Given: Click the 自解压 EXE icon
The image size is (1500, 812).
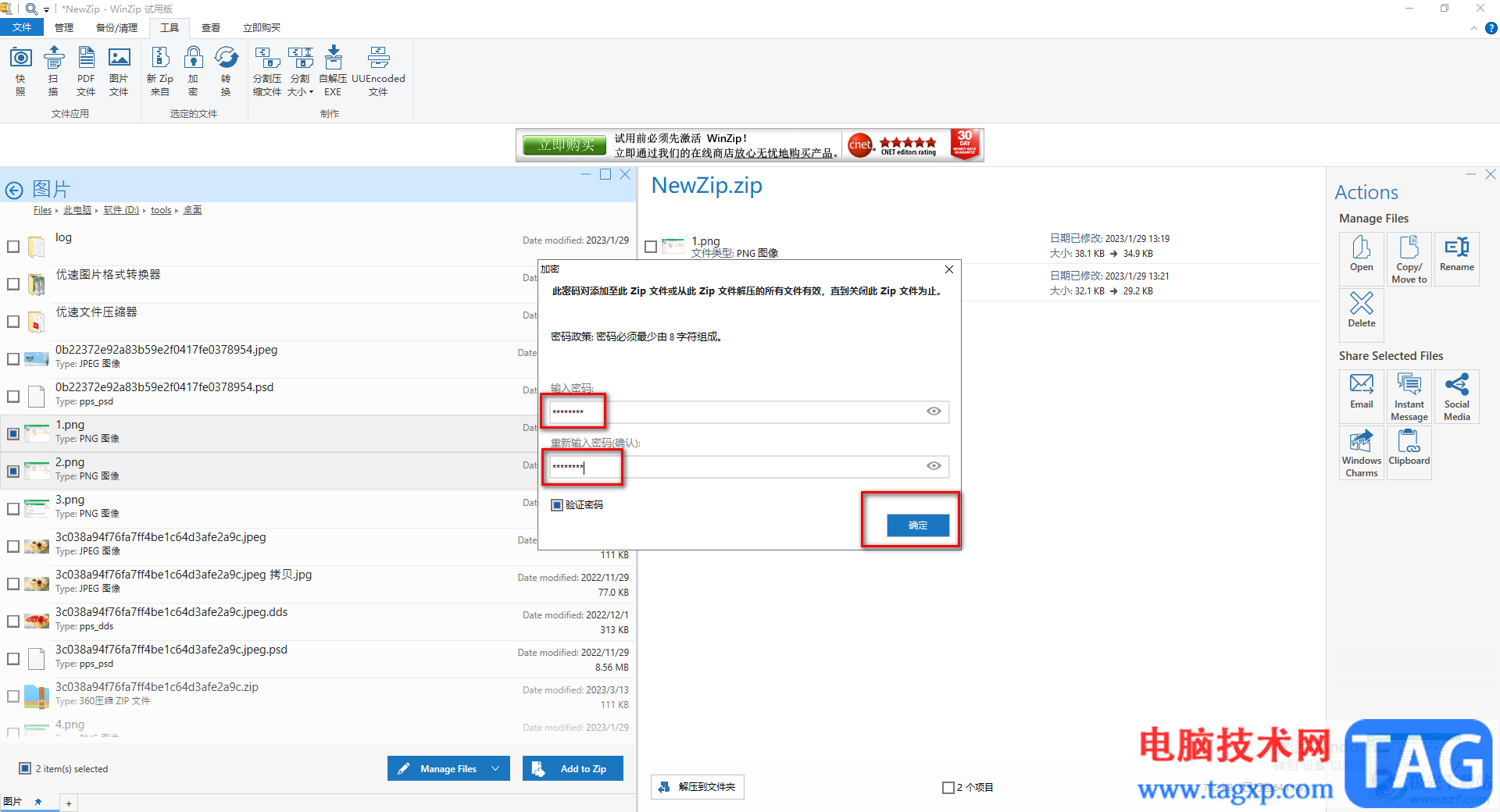Looking at the screenshot, I should point(333,71).
